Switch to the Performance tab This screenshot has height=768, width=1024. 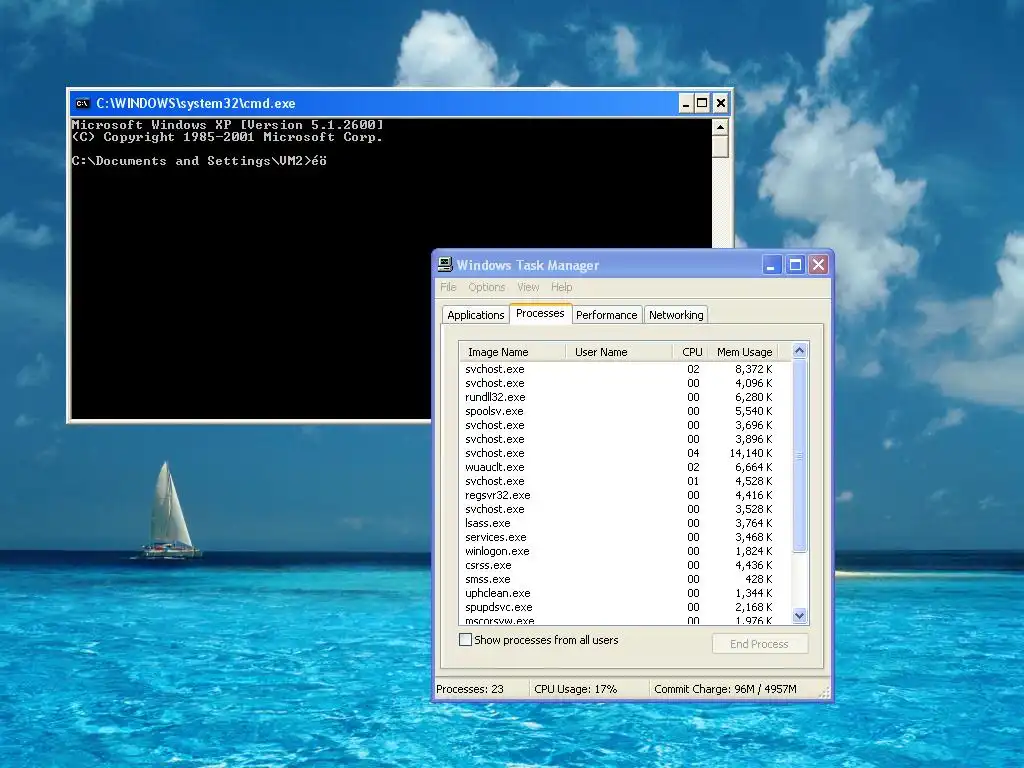pos(607,315)
